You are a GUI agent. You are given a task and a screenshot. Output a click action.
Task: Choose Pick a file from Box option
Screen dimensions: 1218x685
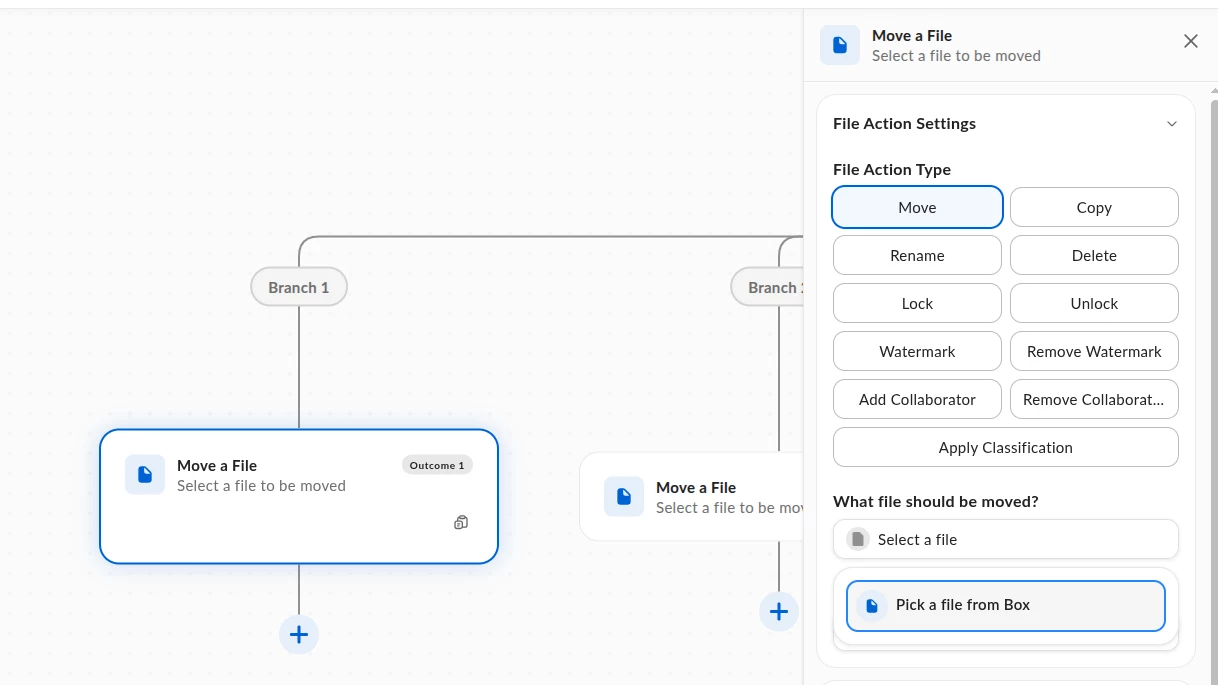1005,606
